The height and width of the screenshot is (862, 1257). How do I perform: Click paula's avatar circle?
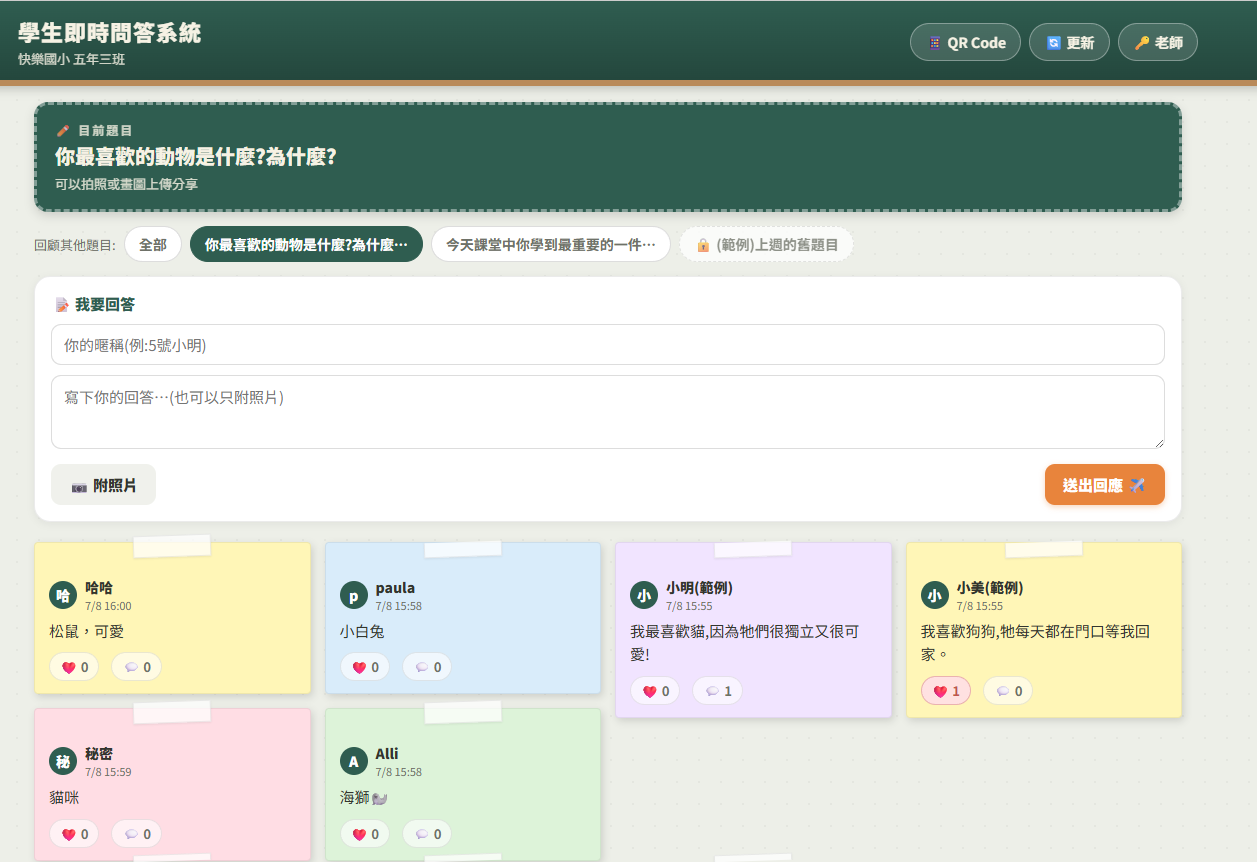(x=353, y=595)
